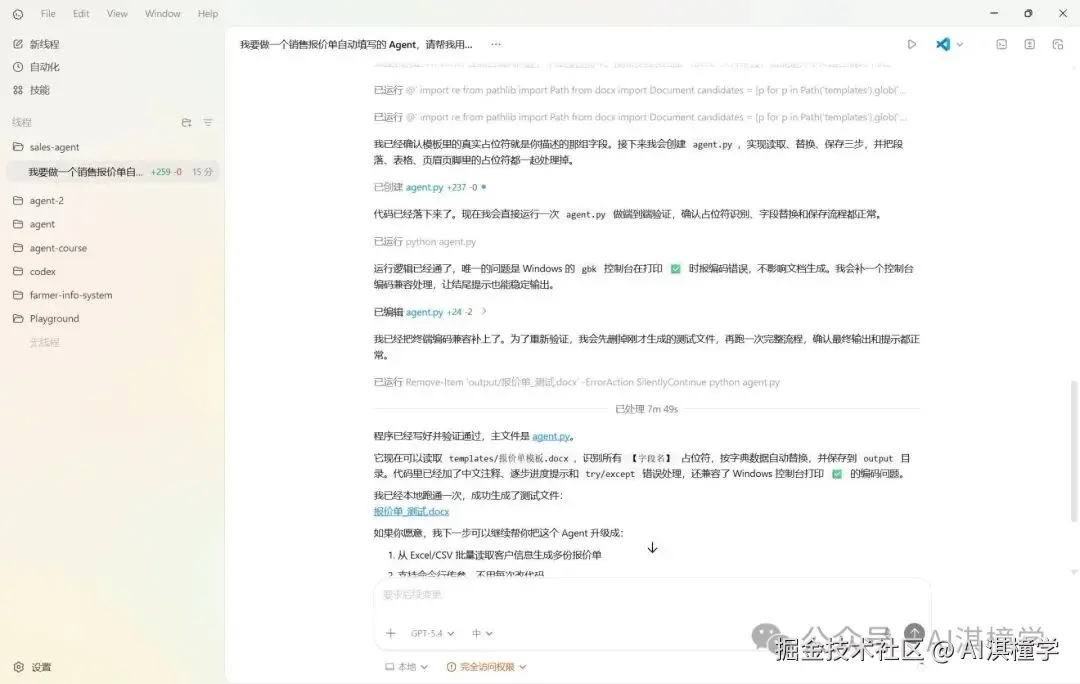Open the integrated terminal icon
The image size is (1080, 684).
pos(1001,44)
